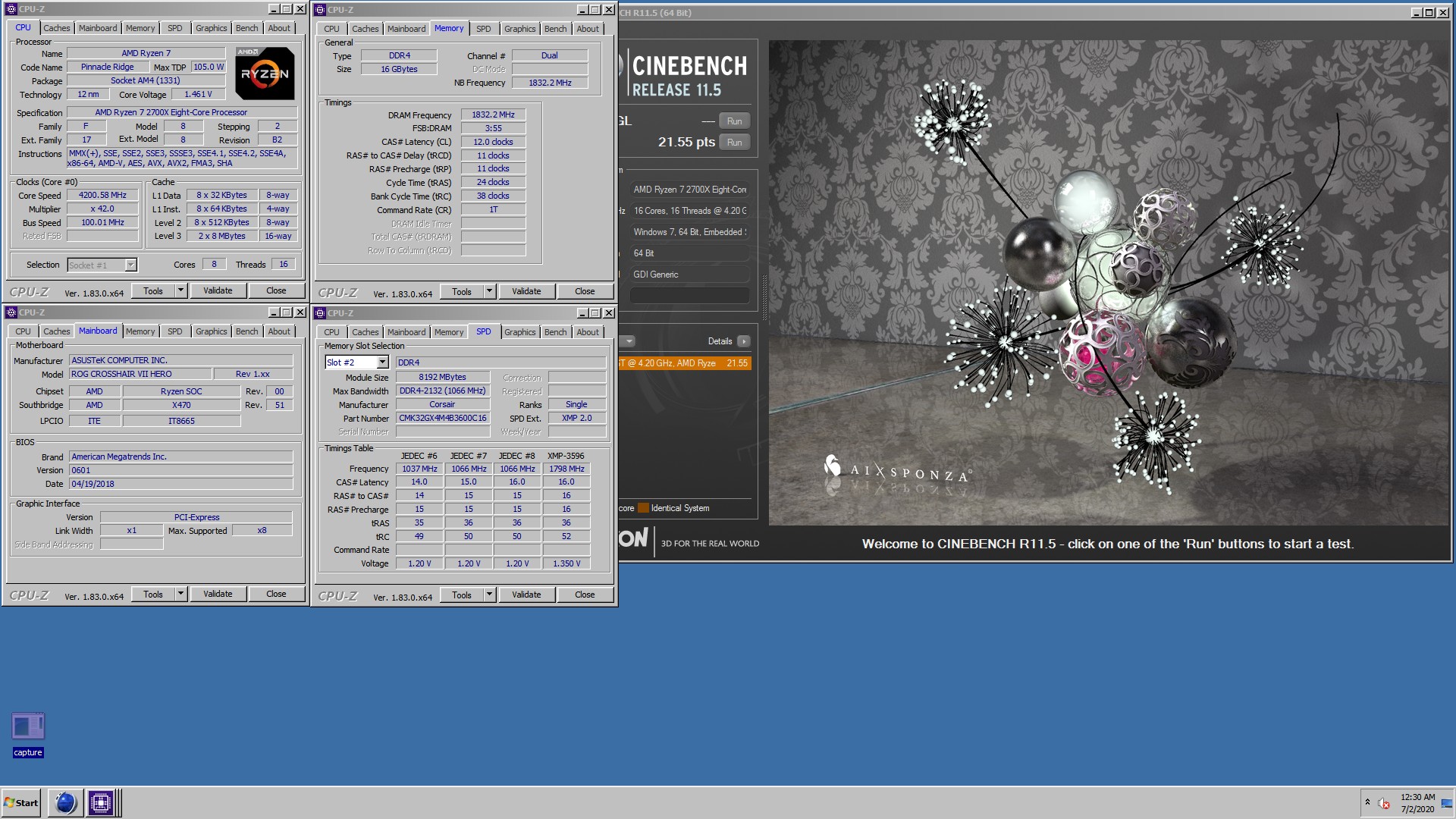The height and width of the screenshot is (819, 1456).
Task: Select the Mainboard tab in the CPU window
Action: pyautogui.click(x=98, y=28)
